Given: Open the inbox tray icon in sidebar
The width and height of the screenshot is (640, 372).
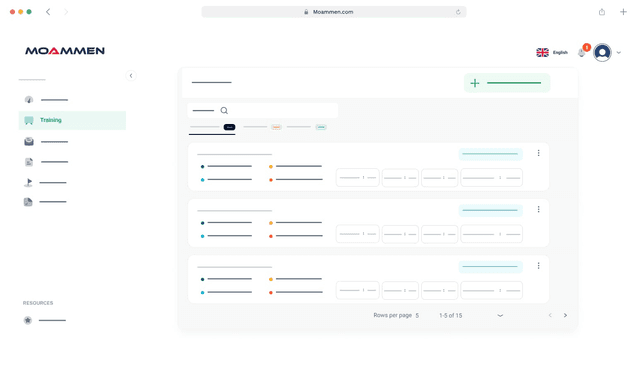Looking at the screenshot, I should click(29, 141).
